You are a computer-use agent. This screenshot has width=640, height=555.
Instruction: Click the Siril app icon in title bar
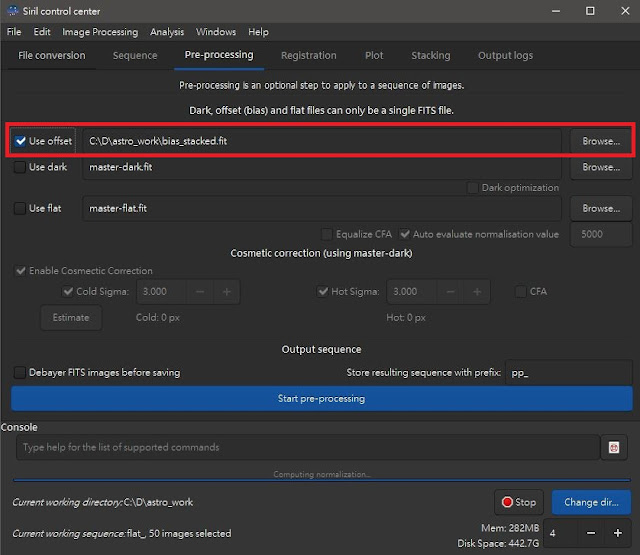pyautogui.click(x=13, y=11)
